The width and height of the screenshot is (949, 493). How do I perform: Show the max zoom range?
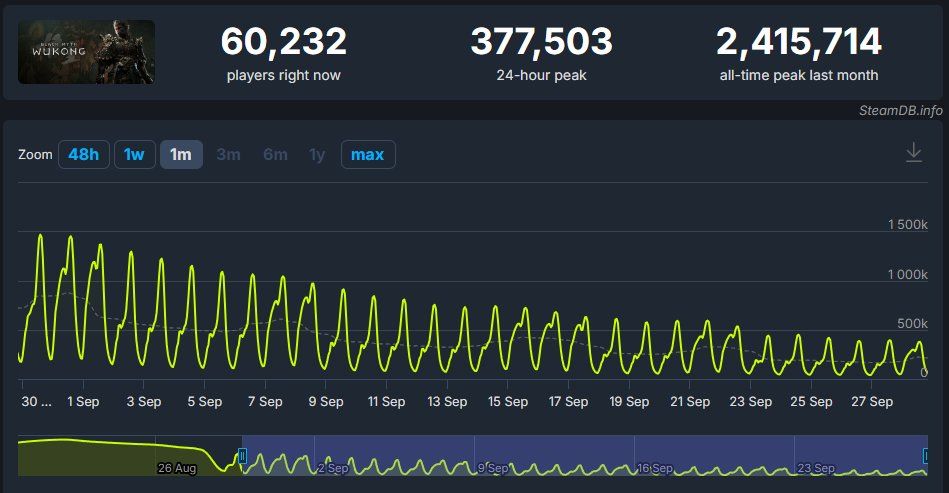(368, 154)
